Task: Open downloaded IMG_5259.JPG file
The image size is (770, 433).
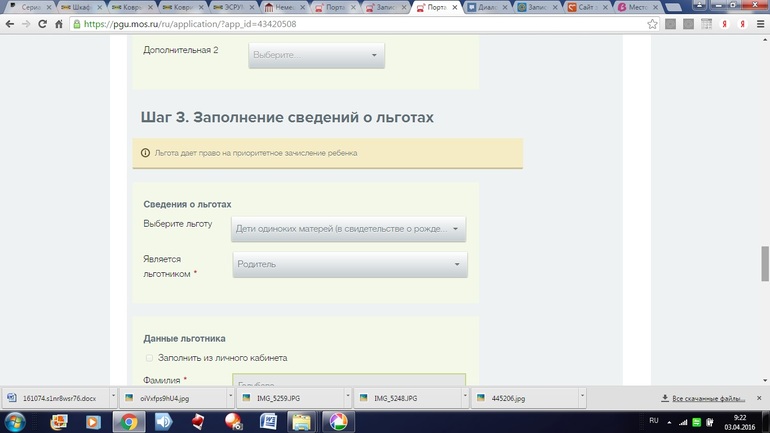Action: pos(283,397)
